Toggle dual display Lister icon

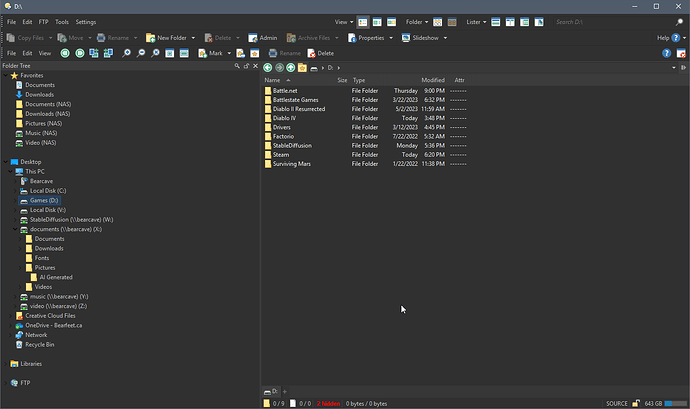[510, 22]
